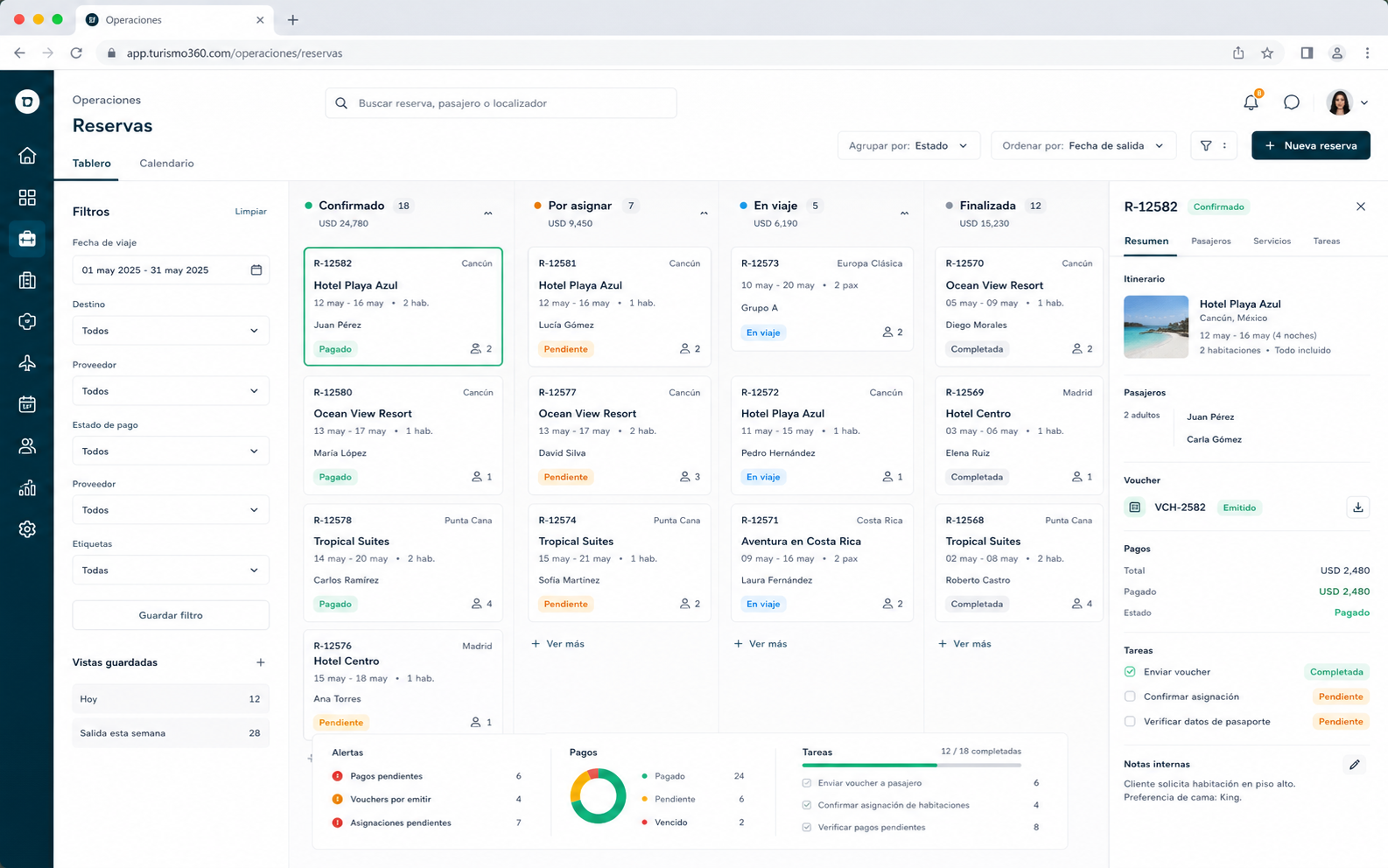Open the Destino dropdown filter
The width and height of the screenshot is (1388, 868).
coord(171,331)
